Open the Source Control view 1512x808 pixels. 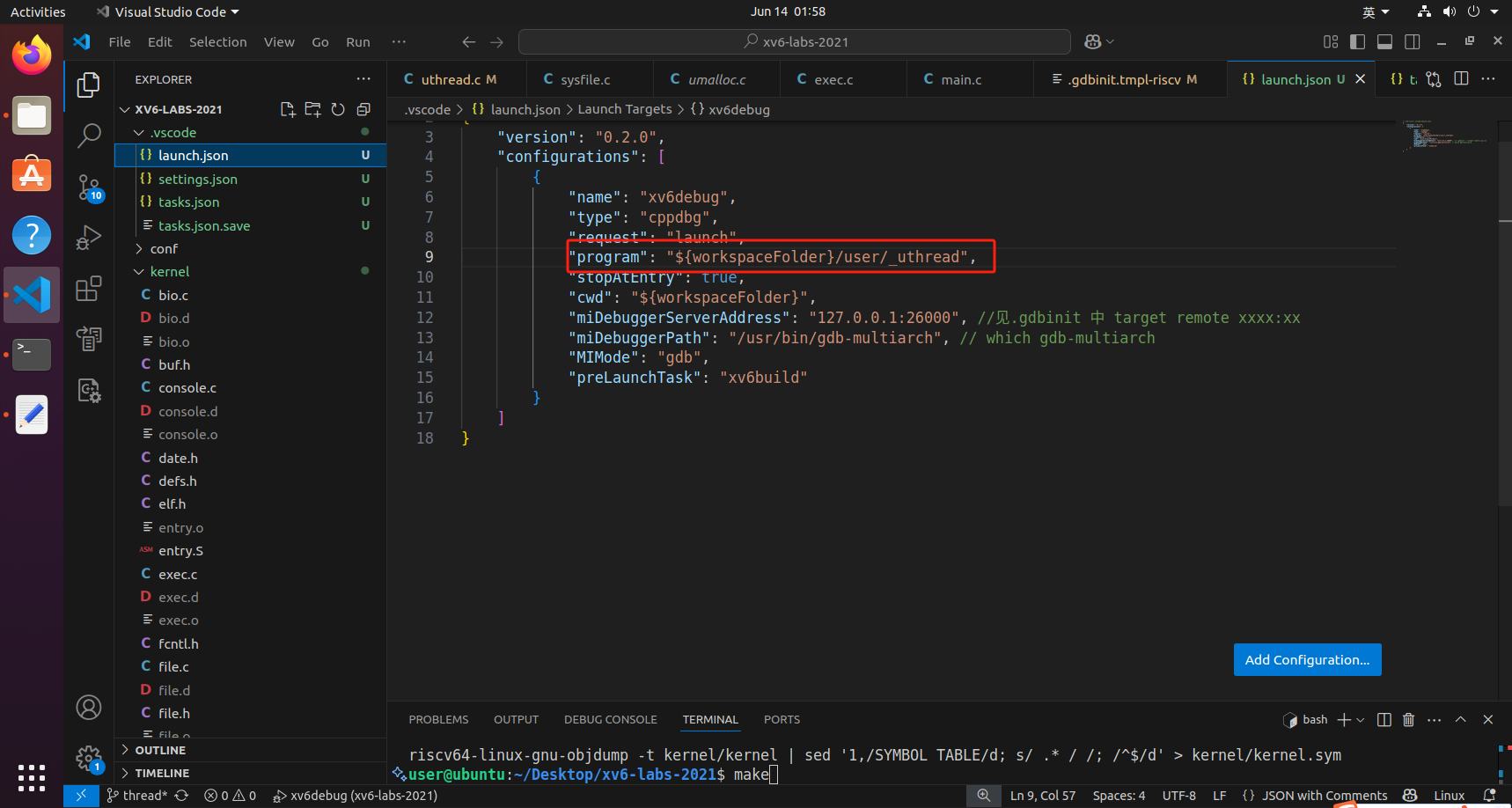click(x=89, y=187)
